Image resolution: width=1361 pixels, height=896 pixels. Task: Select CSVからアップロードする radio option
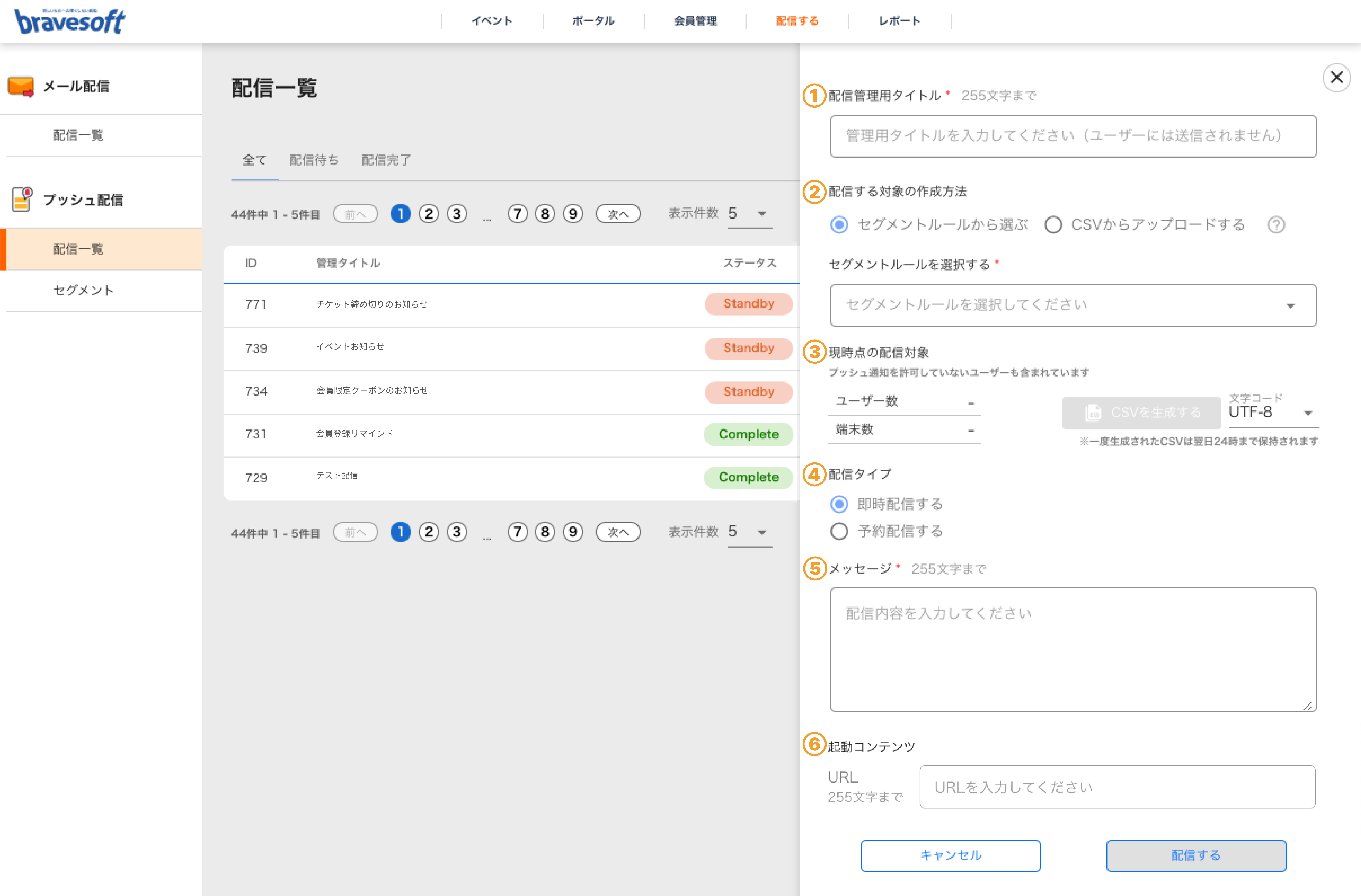click(x=1053, y=225)
